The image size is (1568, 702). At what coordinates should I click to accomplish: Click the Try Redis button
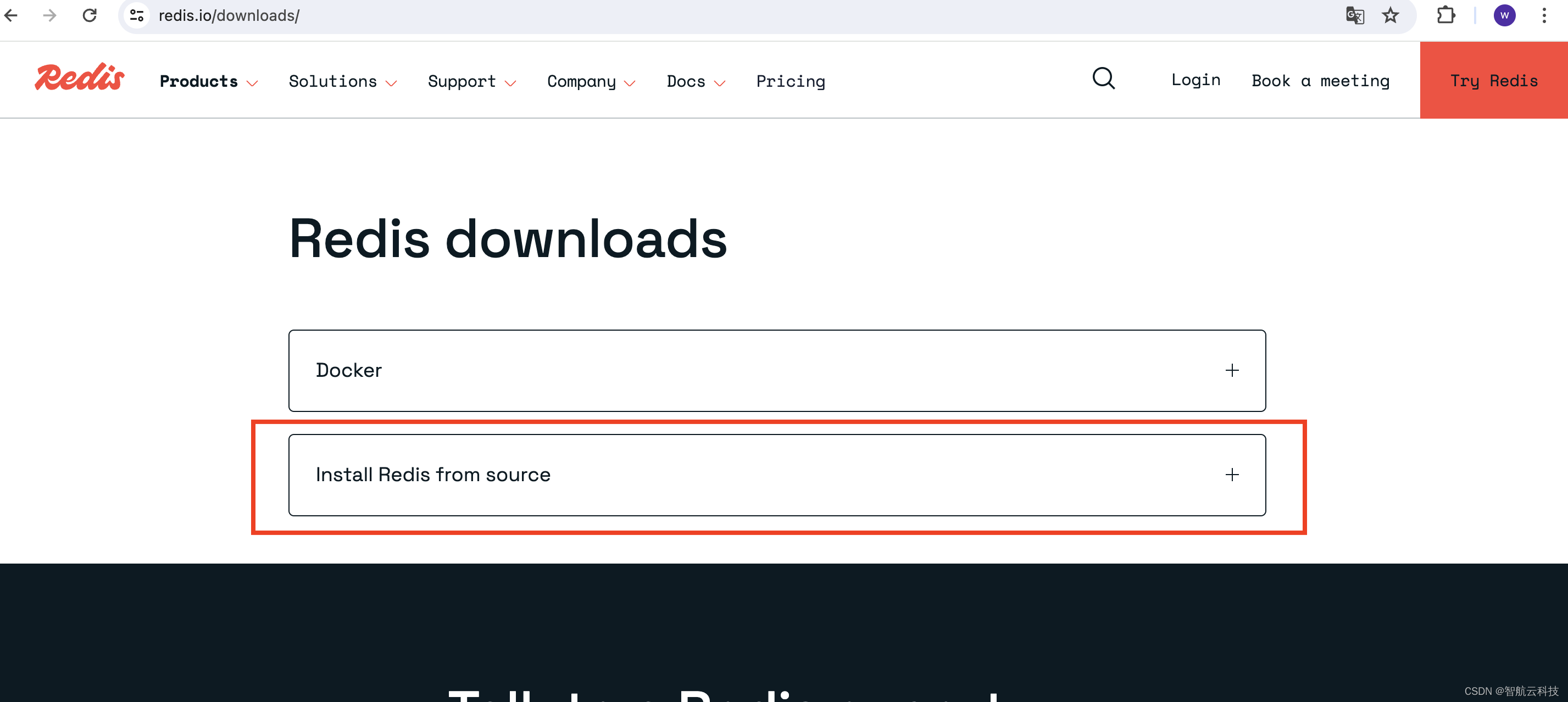tap(1494, 80)
